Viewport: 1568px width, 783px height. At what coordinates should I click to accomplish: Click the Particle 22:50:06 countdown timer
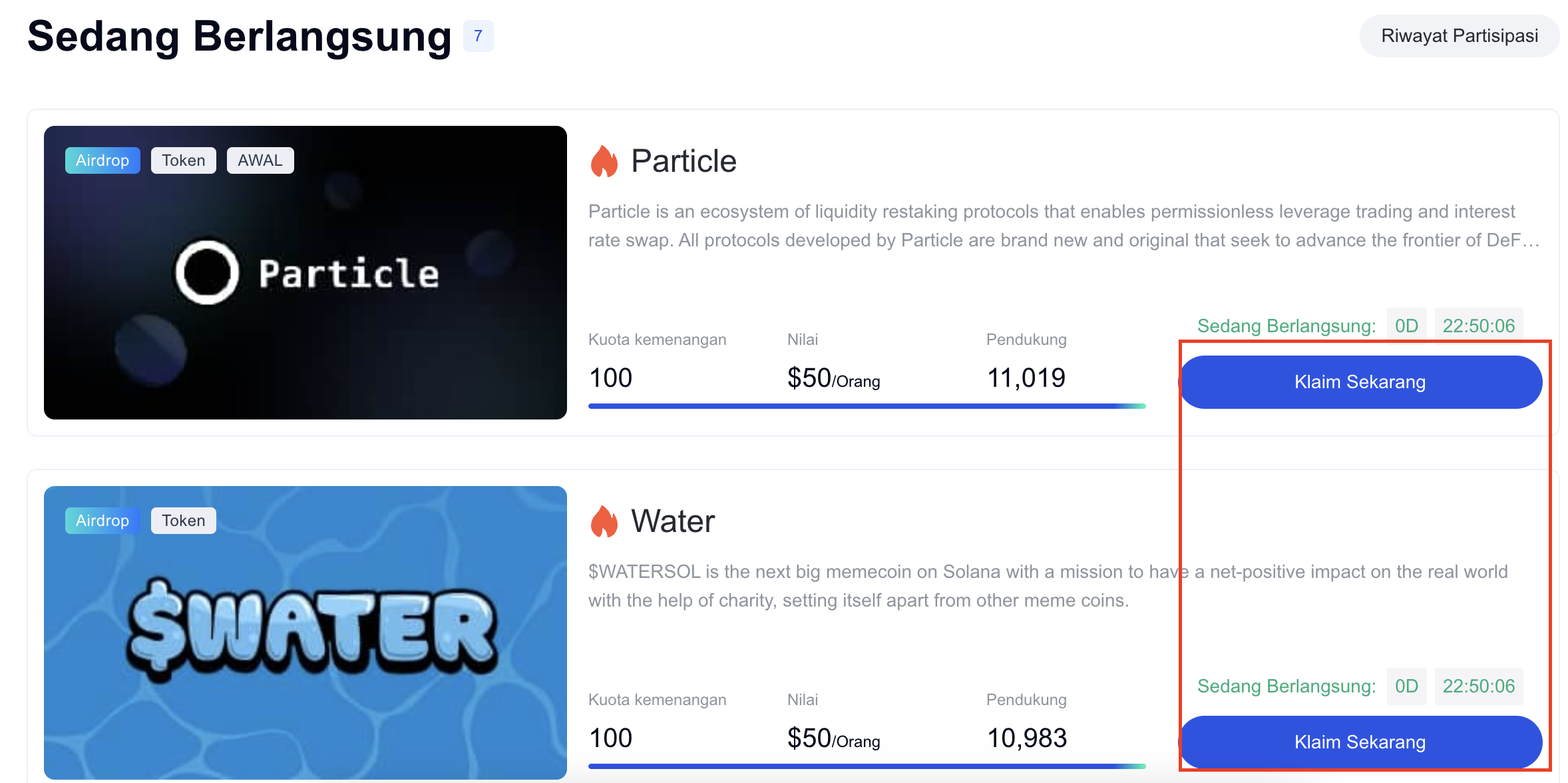[x=1478, y=326]
